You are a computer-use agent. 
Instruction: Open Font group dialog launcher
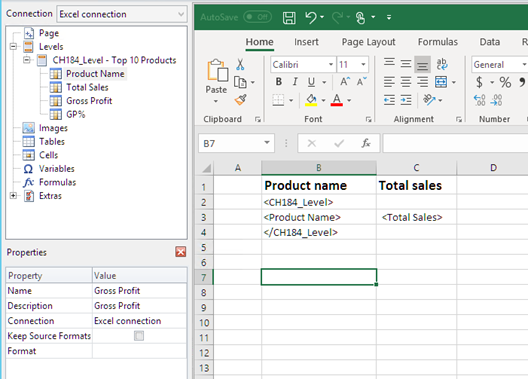point(368,119)
